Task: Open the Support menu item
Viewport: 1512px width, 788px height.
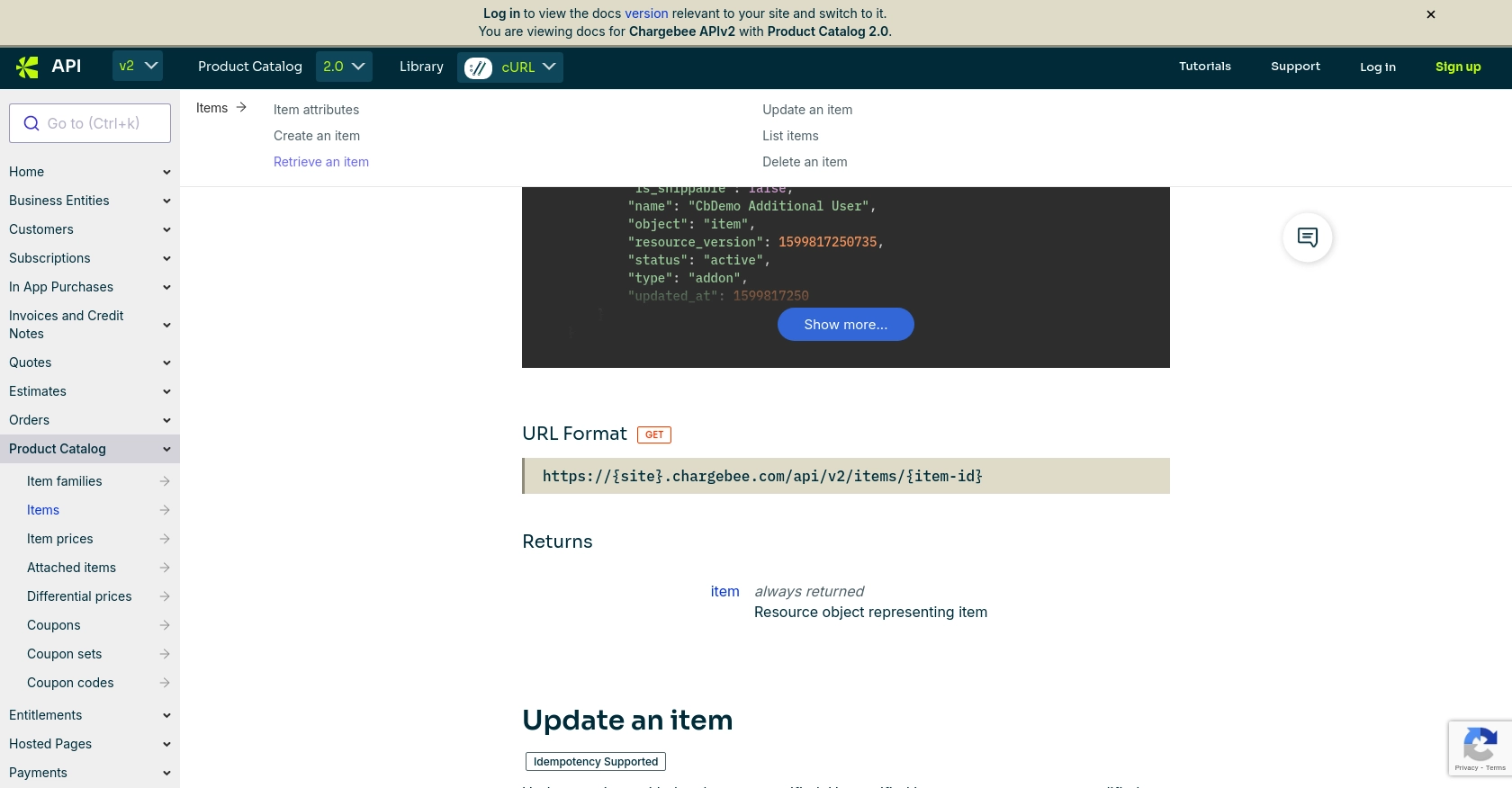Action: click(x=1295, y=67)
